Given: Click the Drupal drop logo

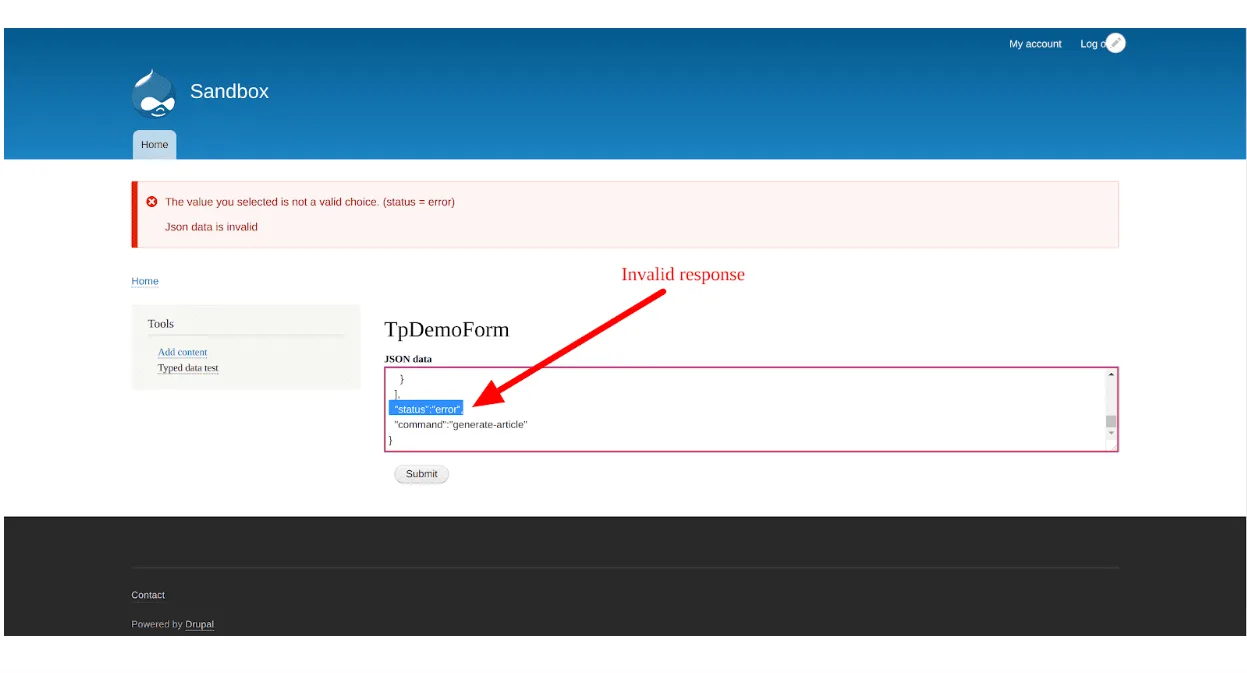Looking at the screenshot, I should [x=154, y=94].
